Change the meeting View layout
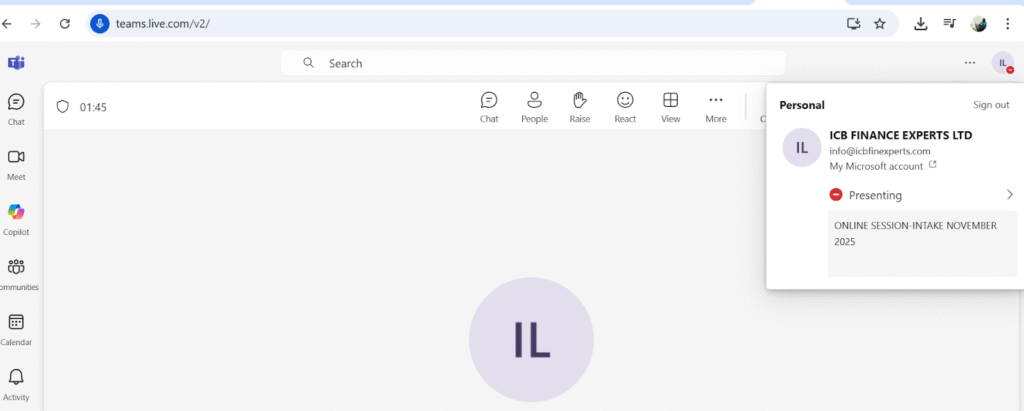The width and height of the screenshot is (1024, 411). coord(671,107)
